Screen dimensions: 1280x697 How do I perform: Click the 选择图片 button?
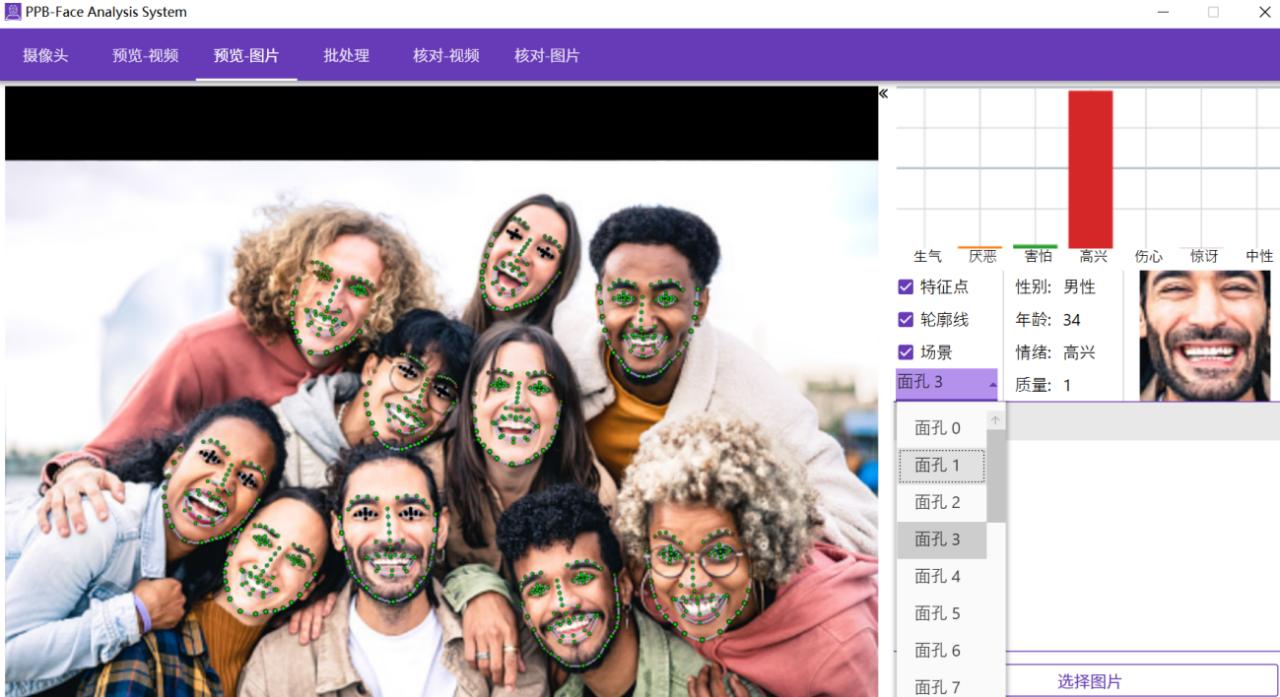[1089, 681]
